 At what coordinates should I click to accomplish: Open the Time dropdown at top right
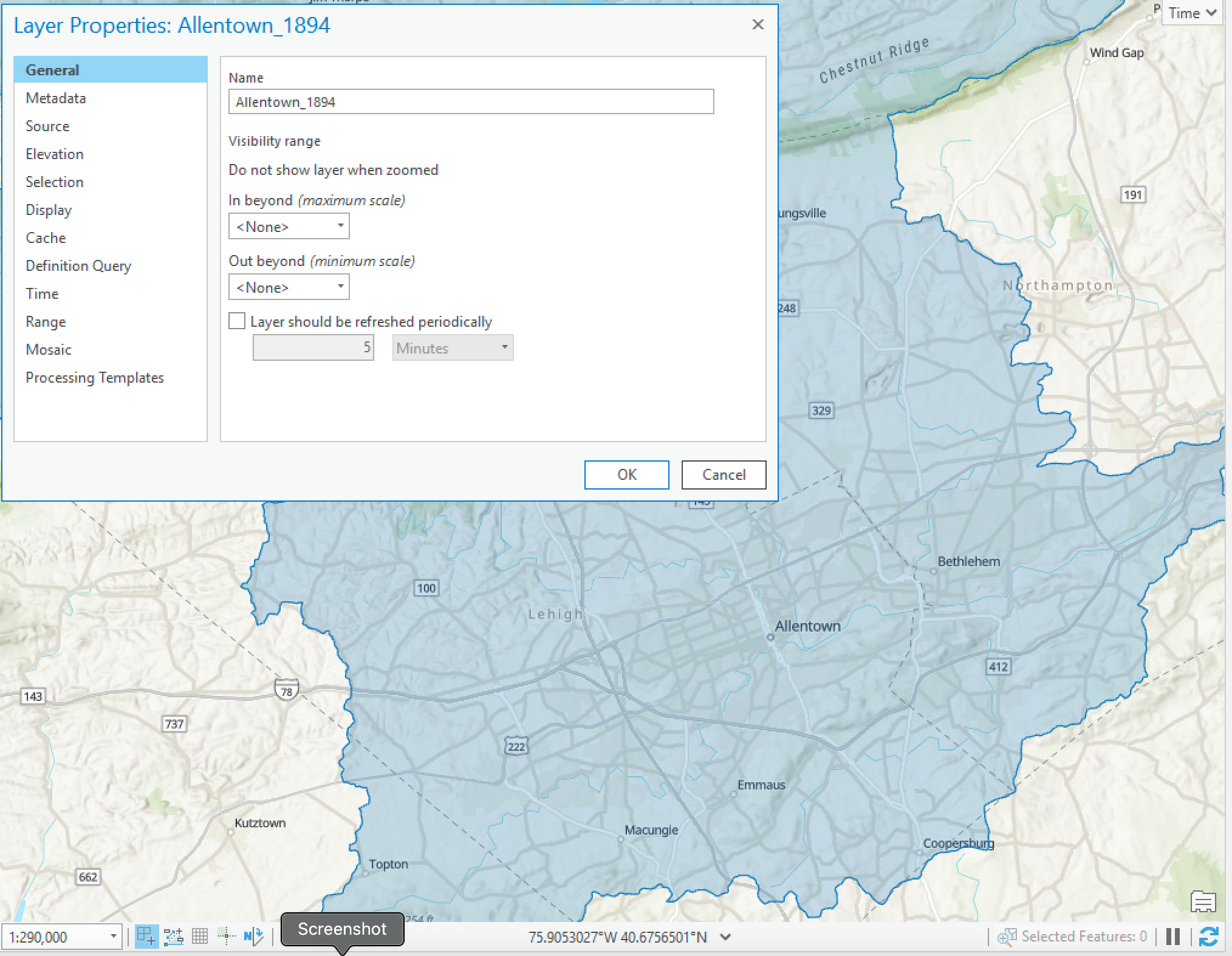click(x=1193, y=13)
